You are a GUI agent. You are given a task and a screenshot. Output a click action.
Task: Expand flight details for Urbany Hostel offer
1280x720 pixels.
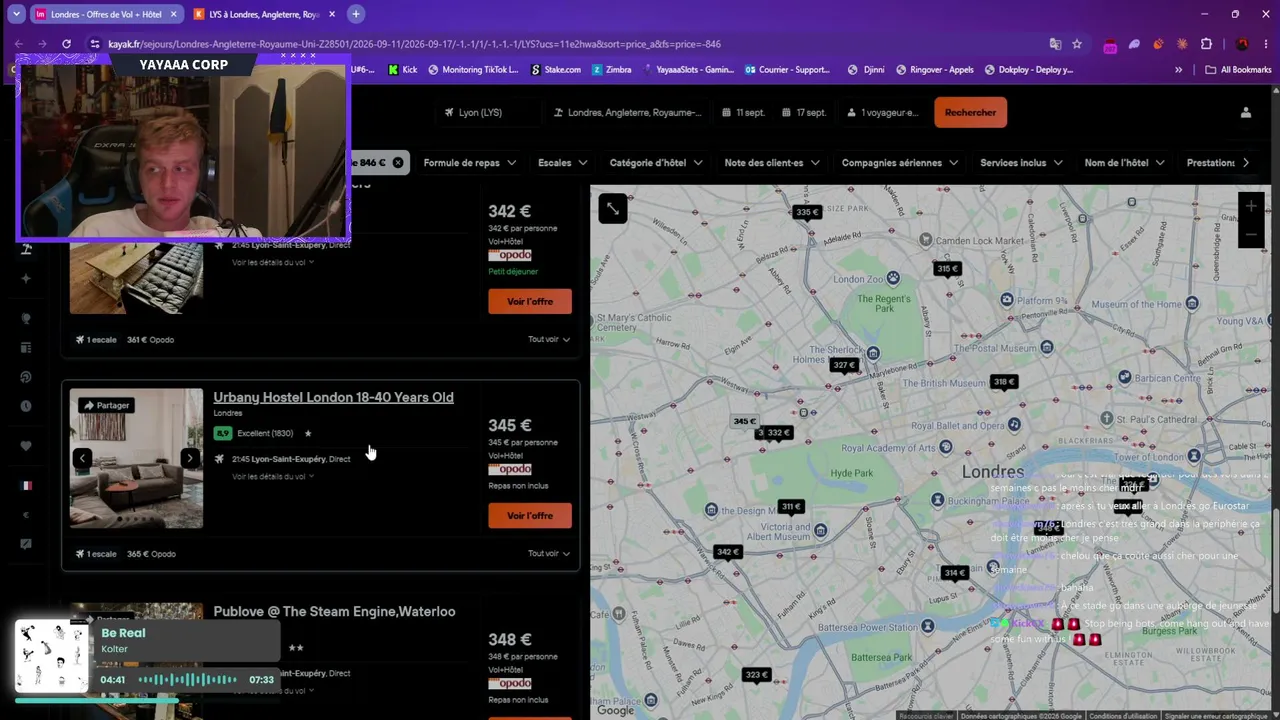click(x=273, y=477)
